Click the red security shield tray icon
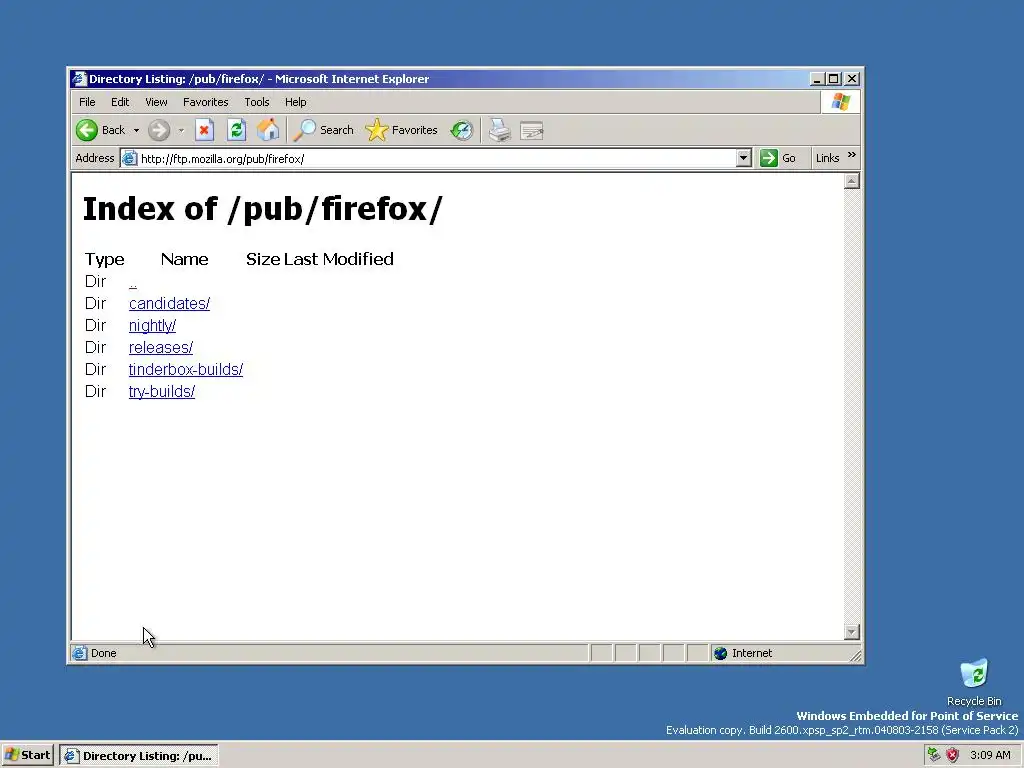The width and height of the screenshot is (1024, 768). [x=953, y=755]
